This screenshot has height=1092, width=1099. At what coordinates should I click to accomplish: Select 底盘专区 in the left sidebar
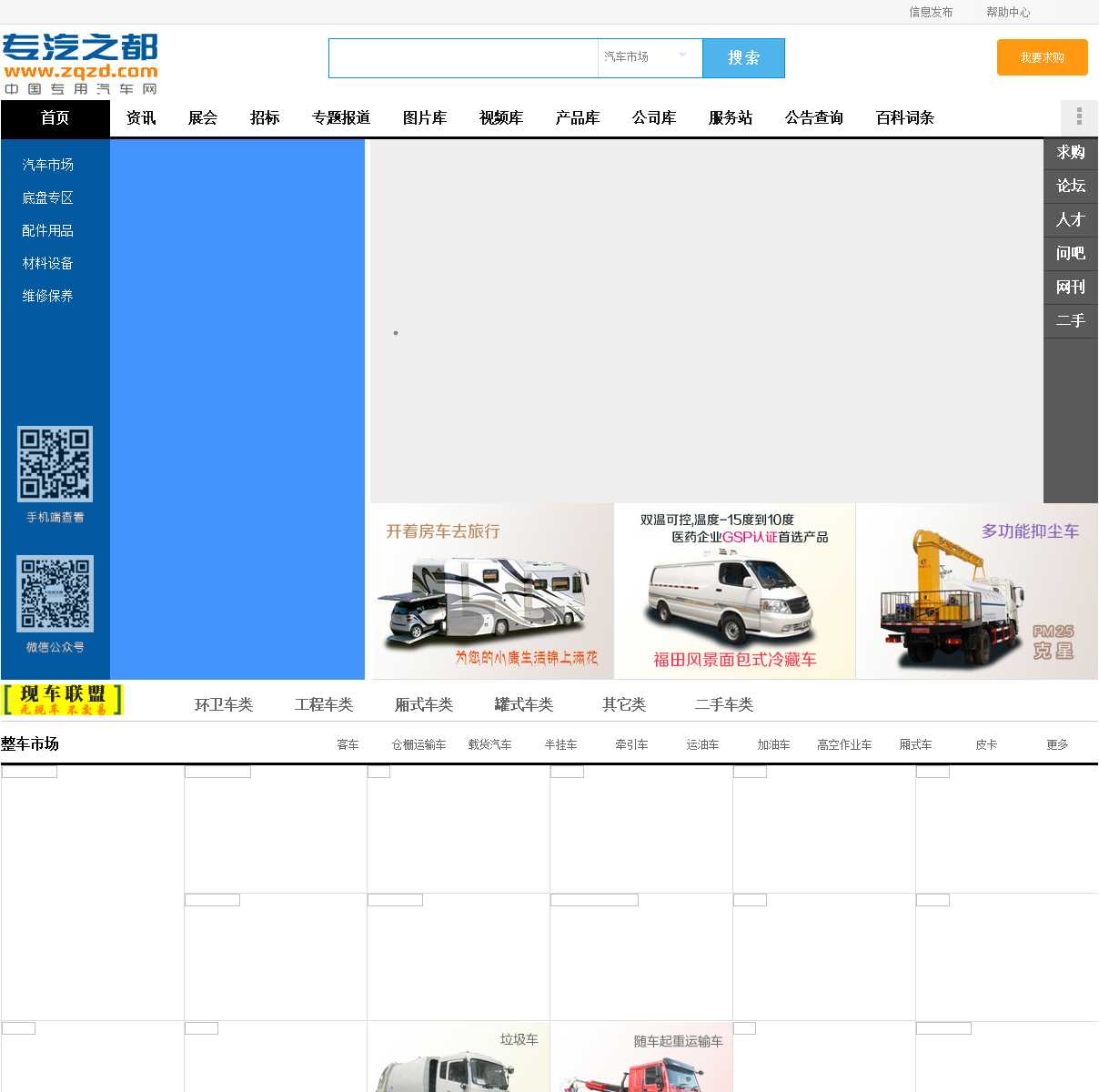47,197
